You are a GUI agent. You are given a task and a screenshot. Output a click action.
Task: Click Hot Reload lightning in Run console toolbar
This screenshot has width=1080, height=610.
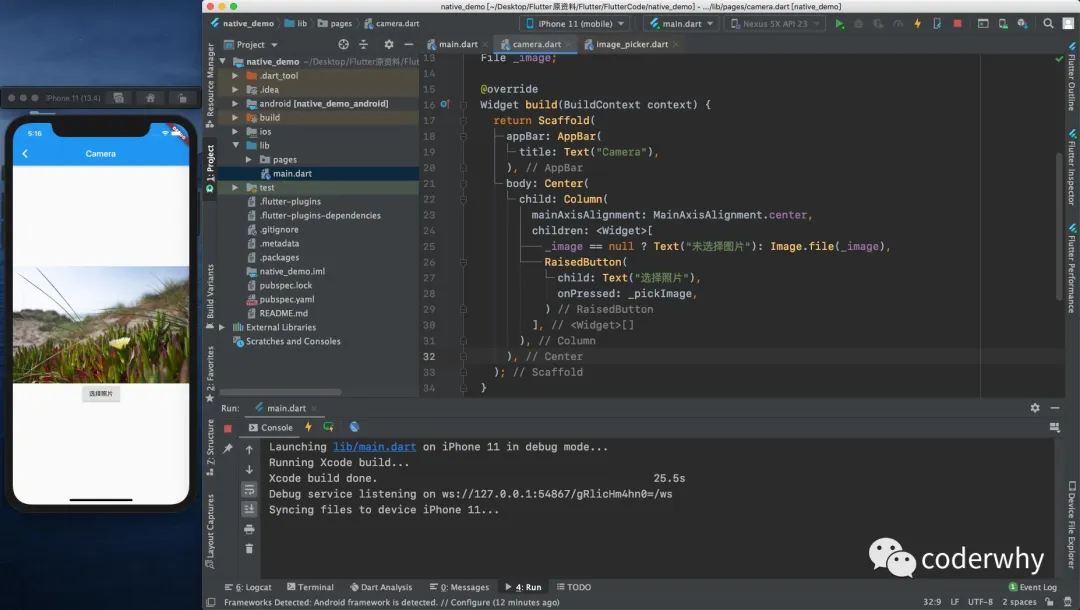click(309, 427)
